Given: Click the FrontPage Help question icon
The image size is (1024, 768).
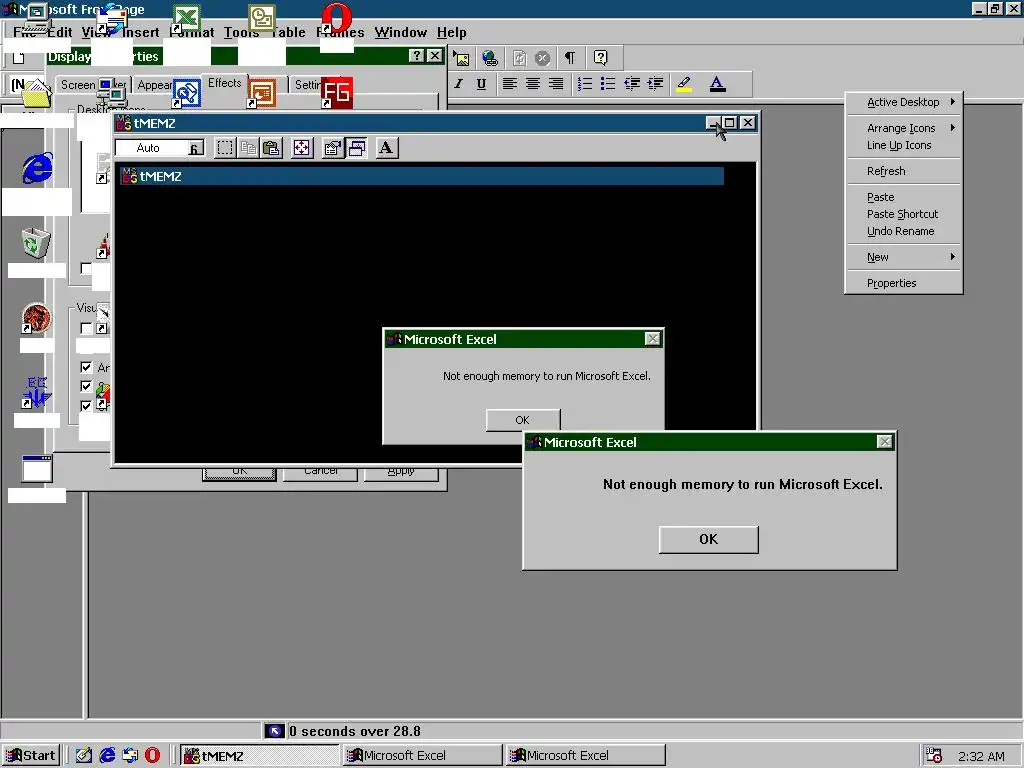Looking at the screenshot, I should pos(600,59).
